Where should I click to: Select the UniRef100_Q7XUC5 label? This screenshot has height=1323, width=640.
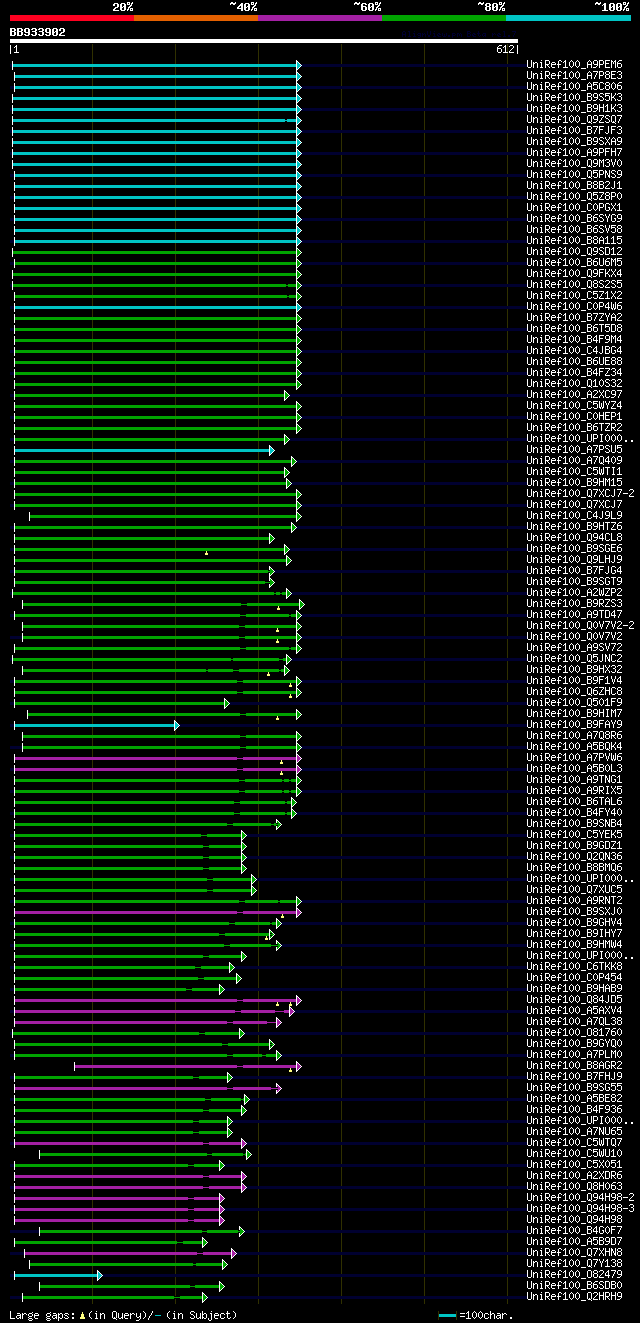click(574, 889)
